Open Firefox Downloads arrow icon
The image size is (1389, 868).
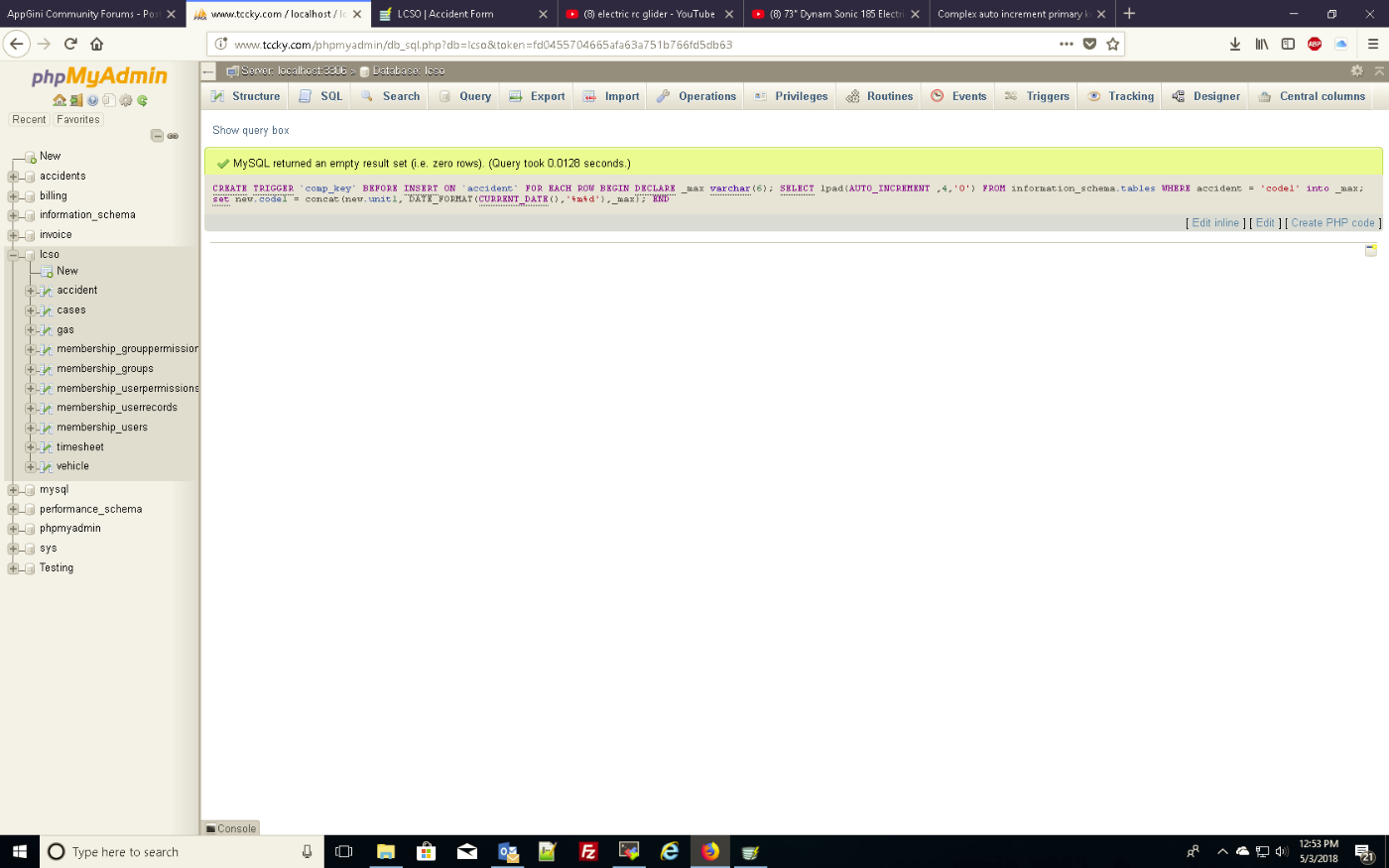pyautogui.click(x=1235, y=44)
